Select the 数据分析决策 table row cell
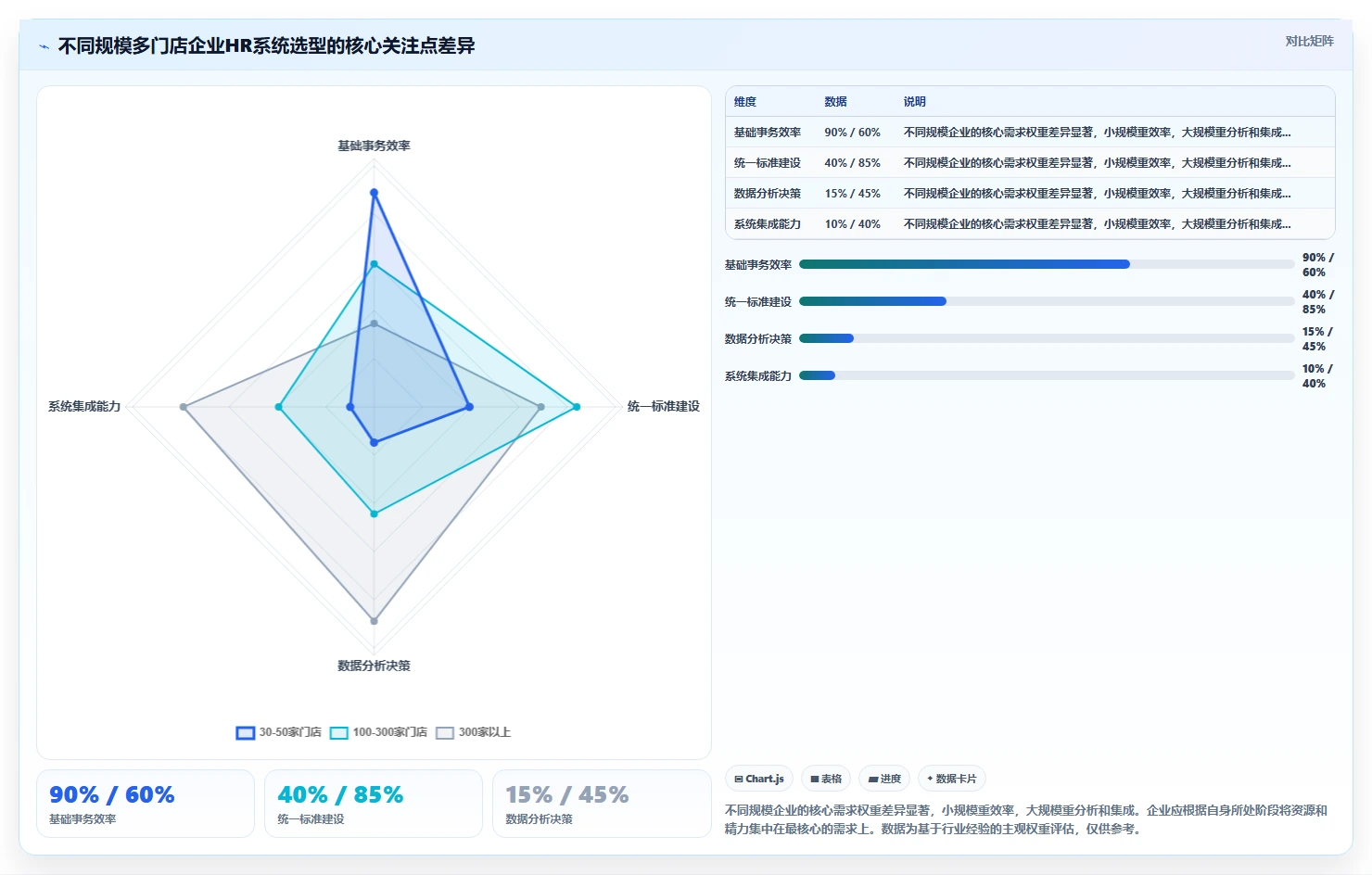This screenshot has height=875, width=1372. [x=768, y=194]
